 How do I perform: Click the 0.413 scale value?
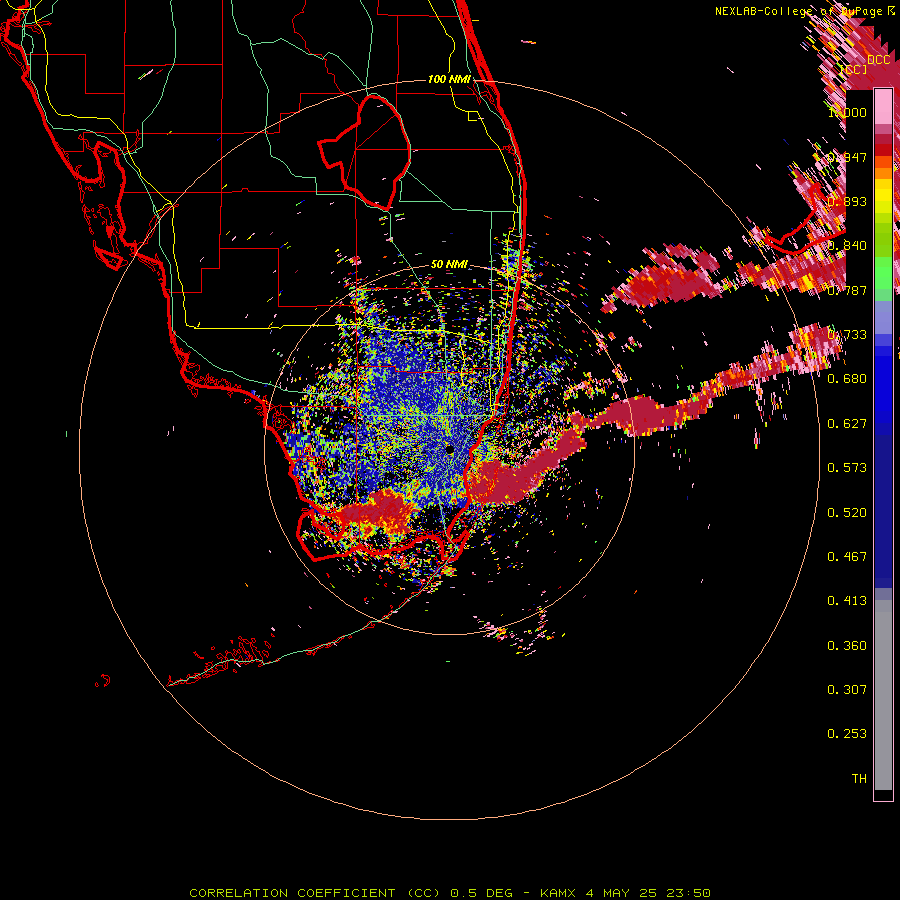[847, 601]
